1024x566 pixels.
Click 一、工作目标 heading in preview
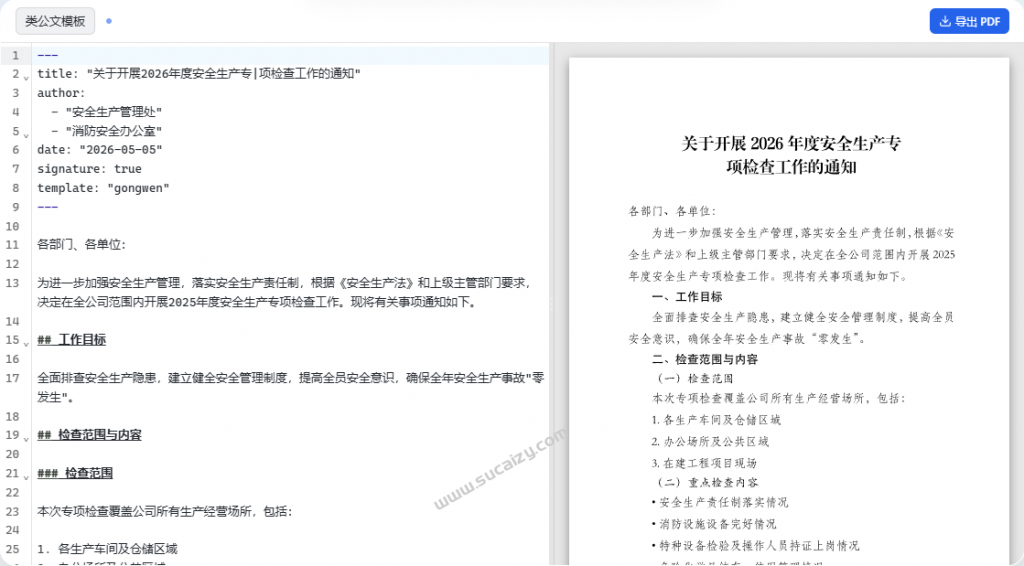tap(687, 297)
